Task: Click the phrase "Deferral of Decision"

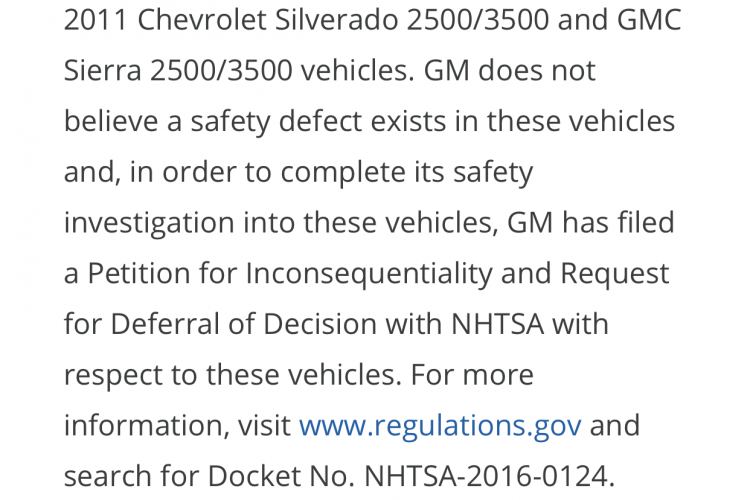Action: point(244,324)
